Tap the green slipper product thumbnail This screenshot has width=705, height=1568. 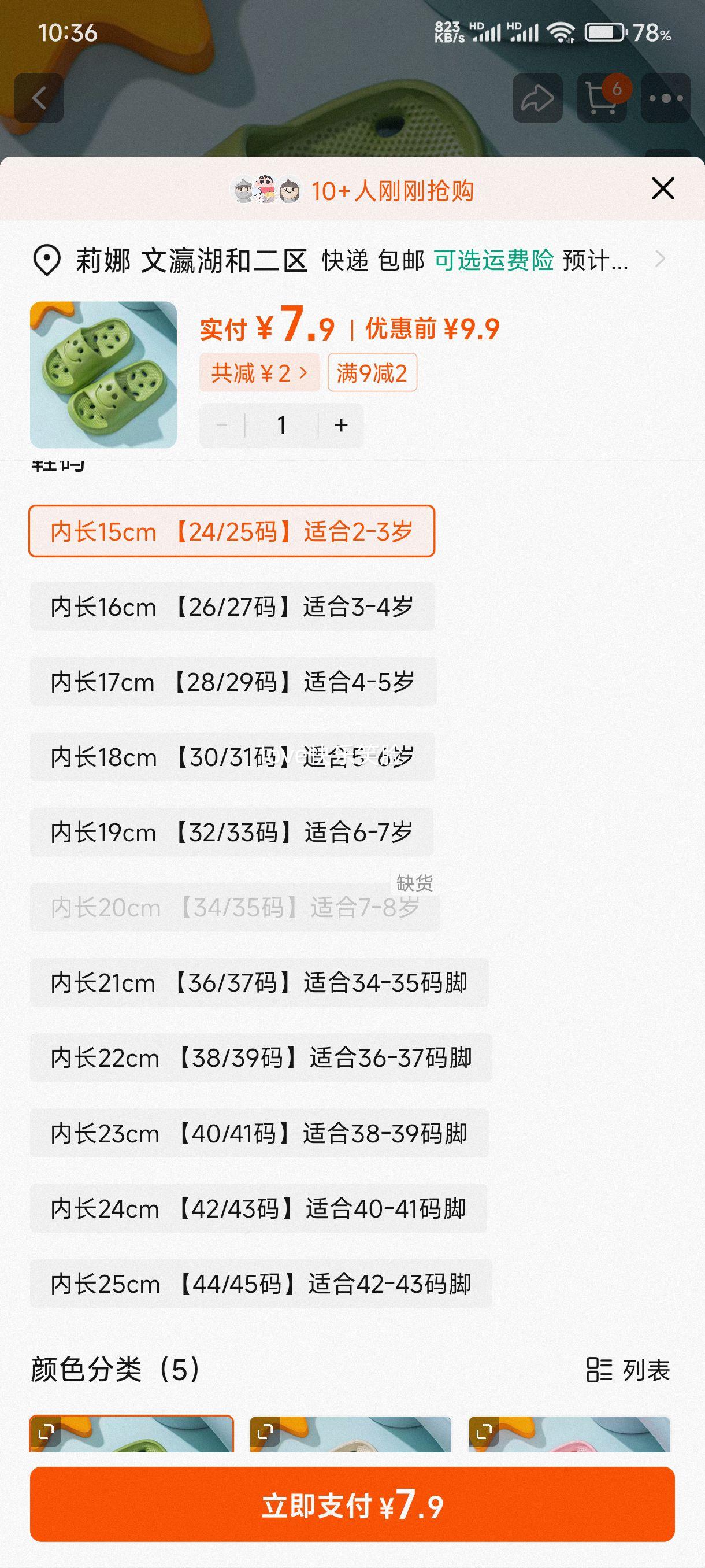point(103,375)
